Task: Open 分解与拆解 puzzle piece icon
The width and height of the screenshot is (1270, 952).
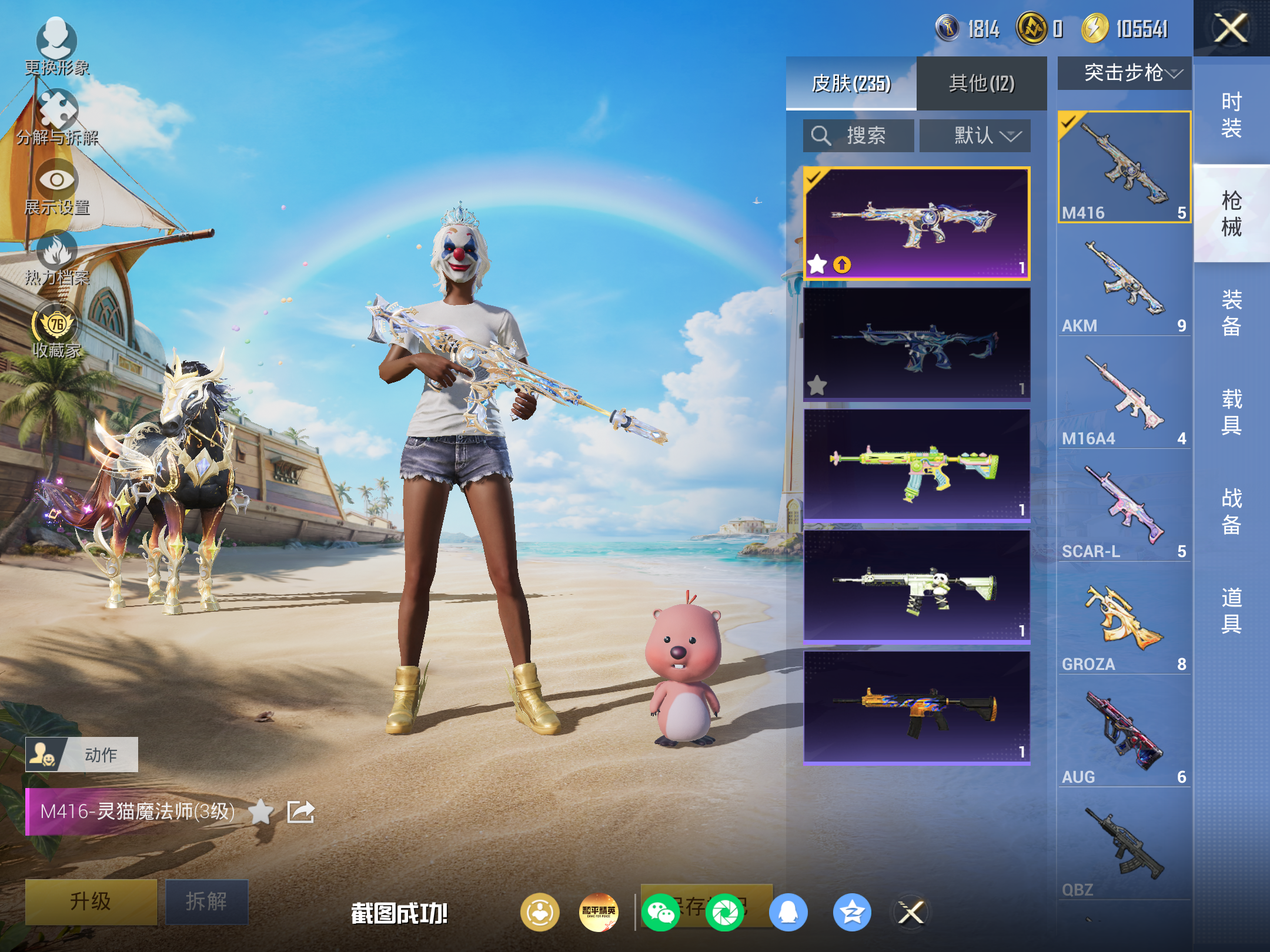Action: point(57,109)
